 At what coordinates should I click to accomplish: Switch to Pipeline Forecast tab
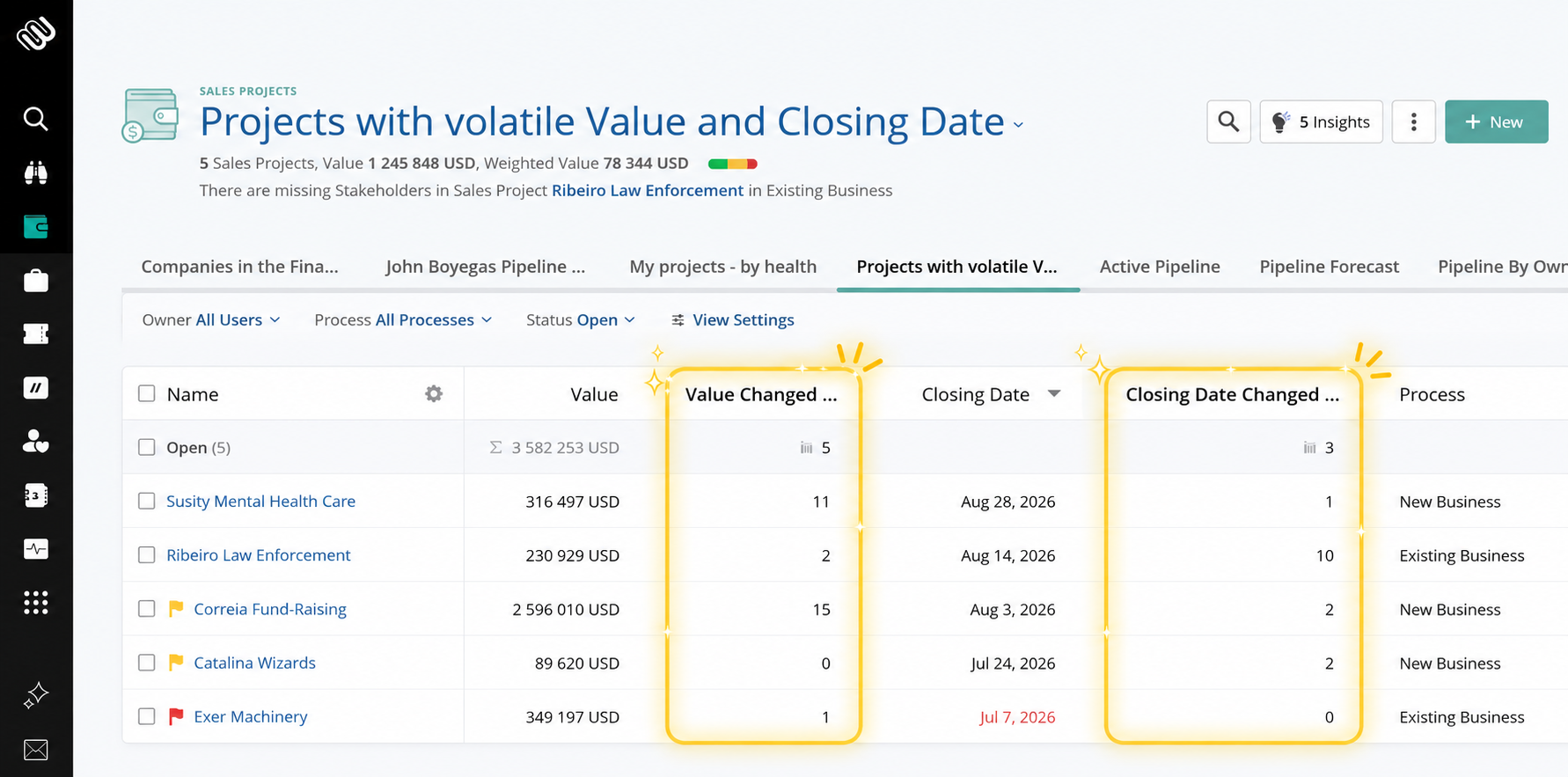1329,267
